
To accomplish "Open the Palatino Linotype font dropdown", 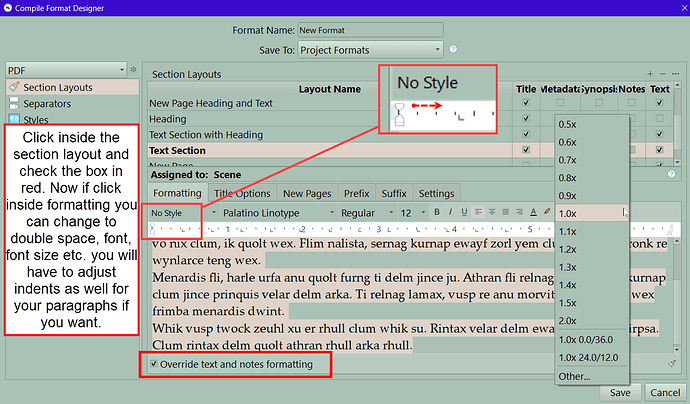I will 279,213.
